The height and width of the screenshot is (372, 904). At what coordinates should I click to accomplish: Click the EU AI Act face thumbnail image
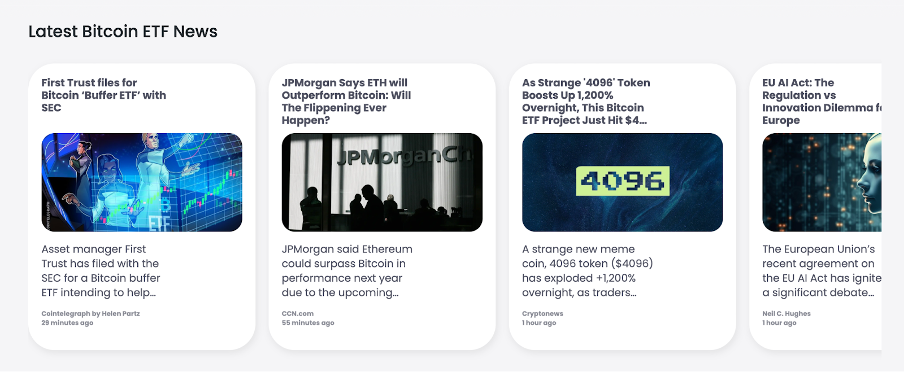point(822,182)
